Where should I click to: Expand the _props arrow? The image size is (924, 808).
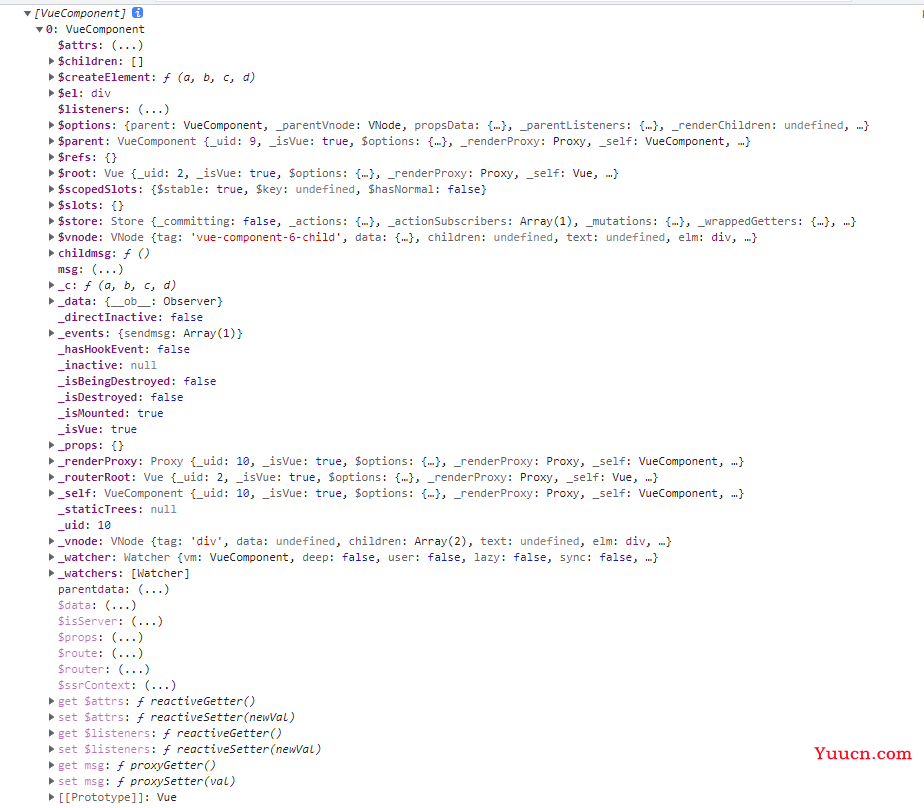51,445
